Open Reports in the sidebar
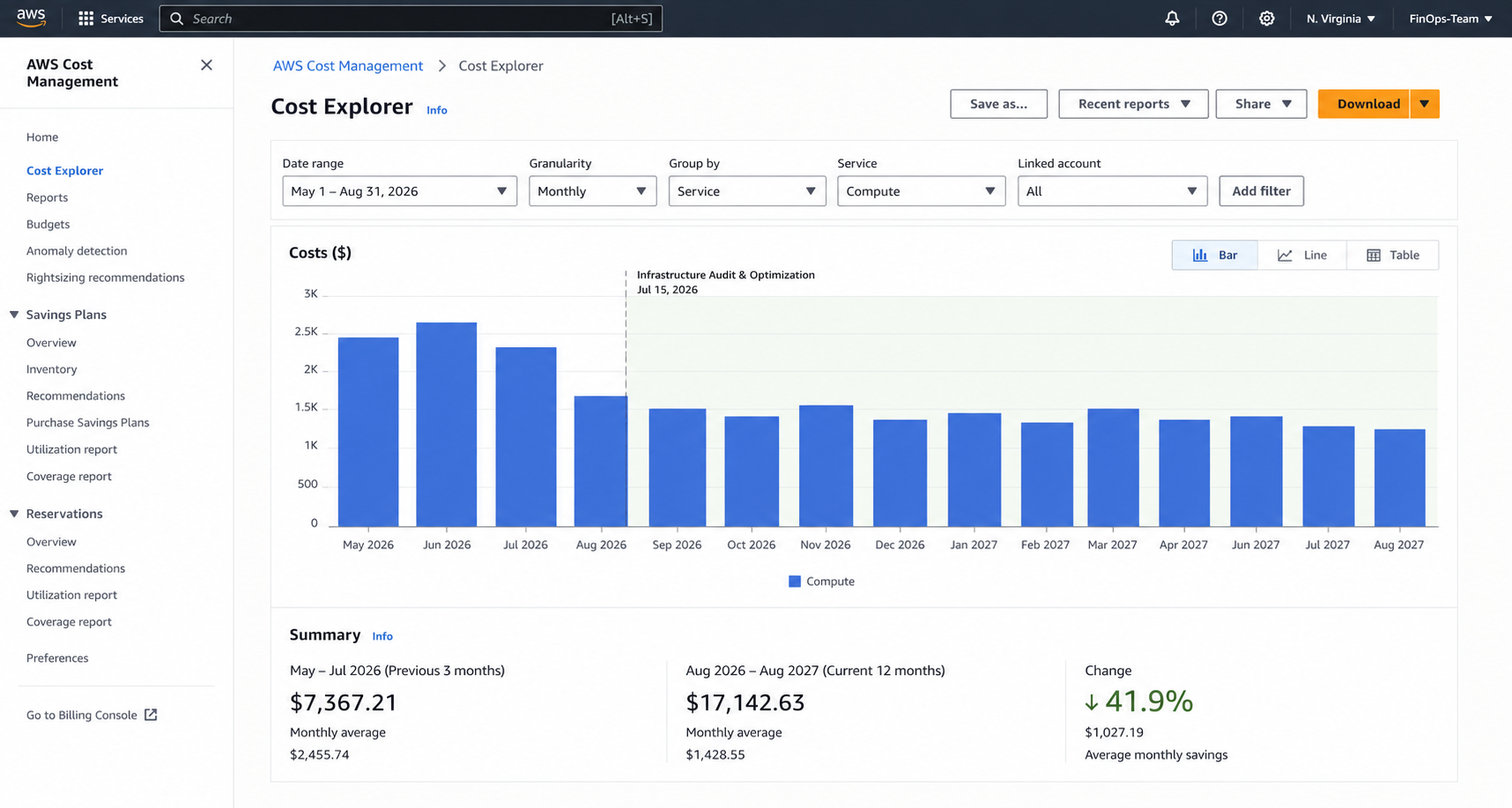The width and height of the screenshot is (1512, 808). coord(47,197)
